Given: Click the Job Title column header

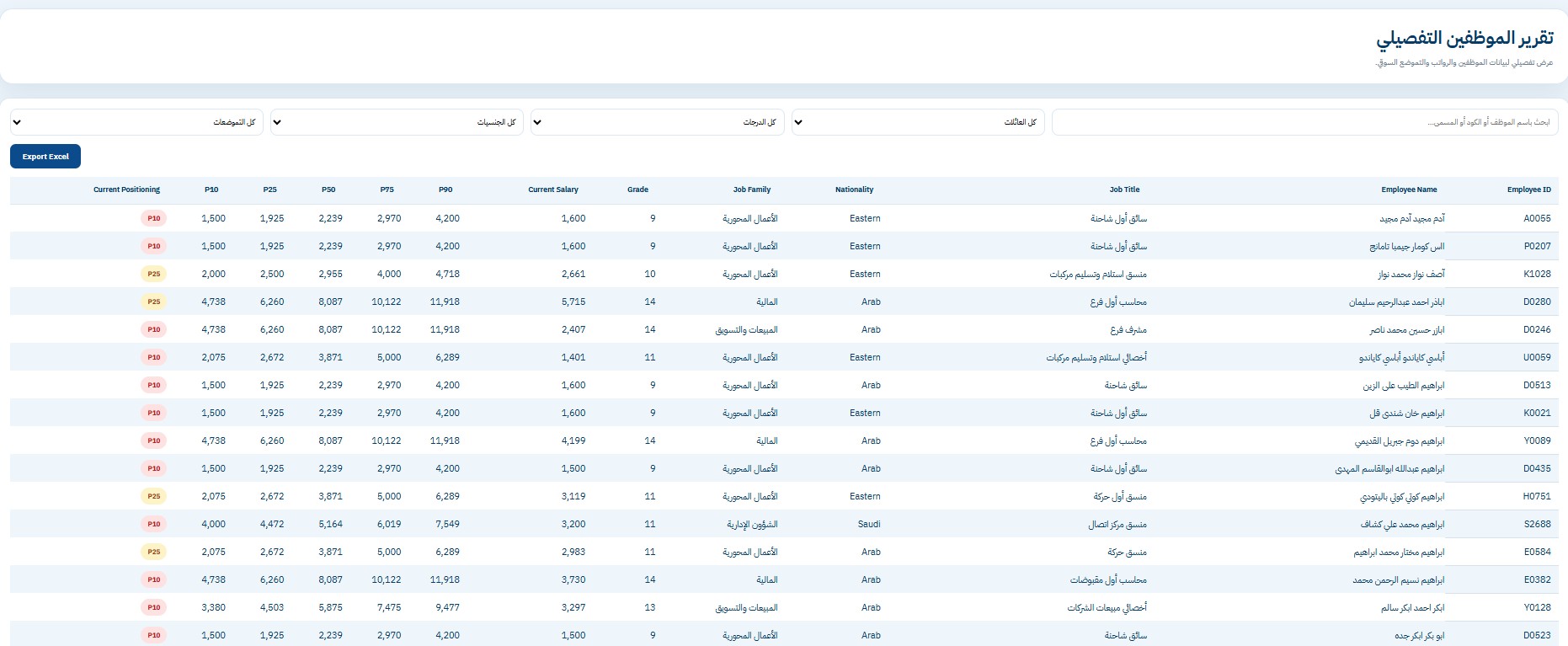Looking at the screenshot, I should tap(1124, 190).
